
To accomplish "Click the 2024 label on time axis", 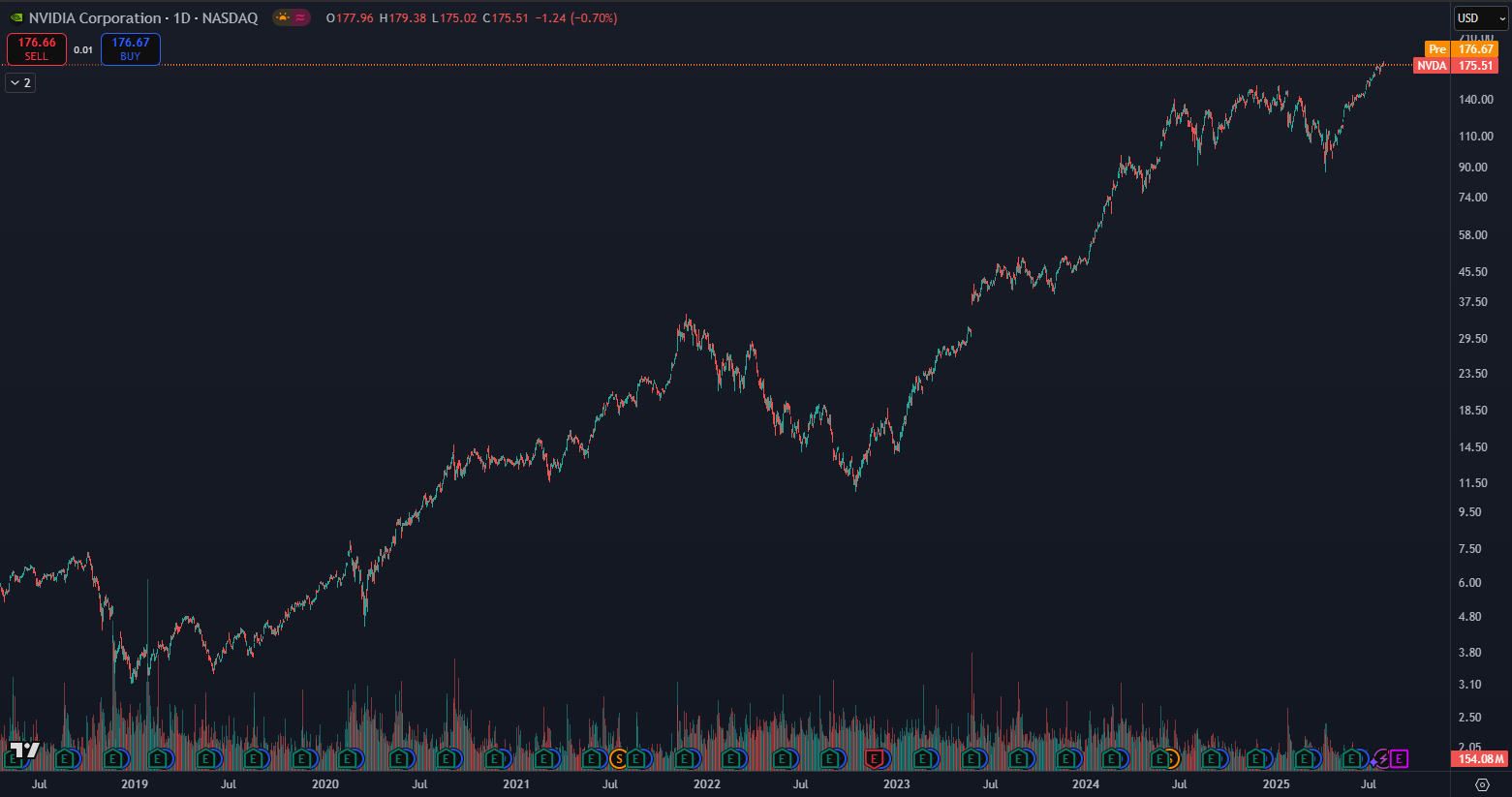I will tap(1086, 784).
